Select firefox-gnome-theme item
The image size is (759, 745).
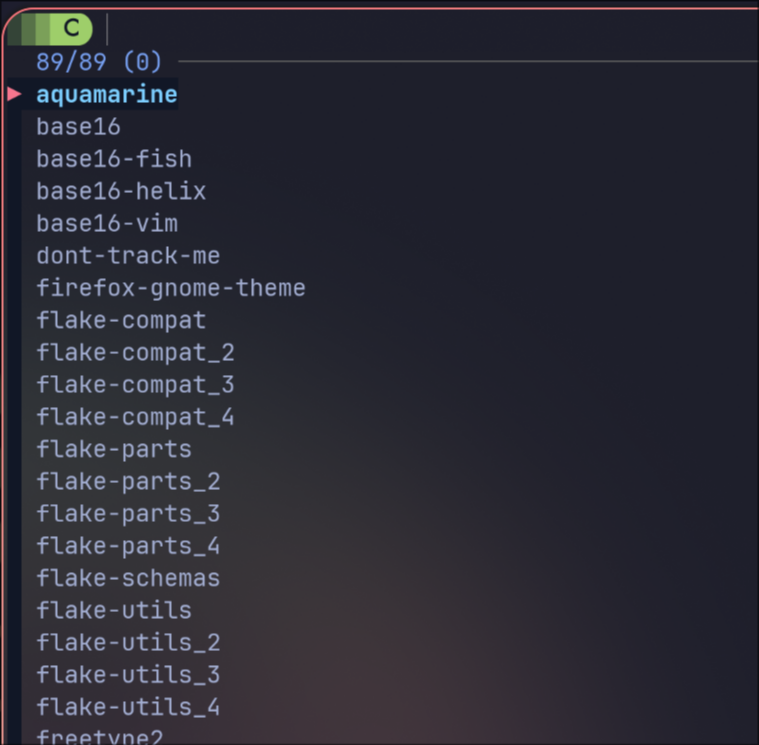pyautogui.click(x=171, y=289)
